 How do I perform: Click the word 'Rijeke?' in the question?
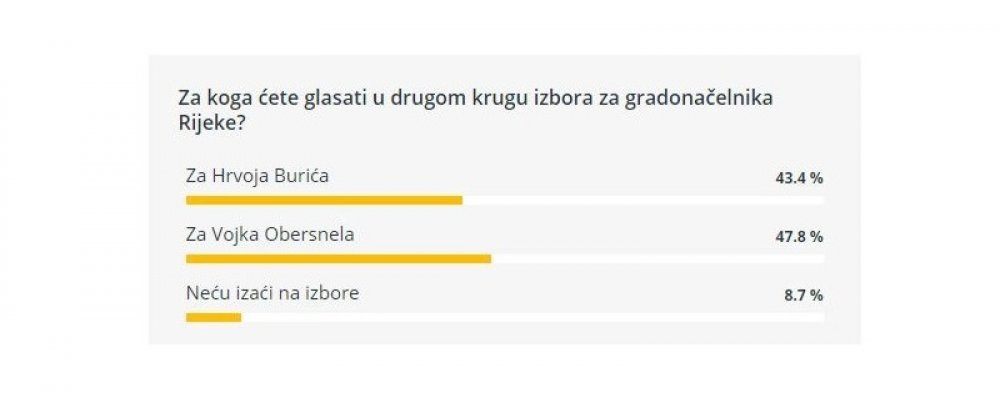[212, 122]
